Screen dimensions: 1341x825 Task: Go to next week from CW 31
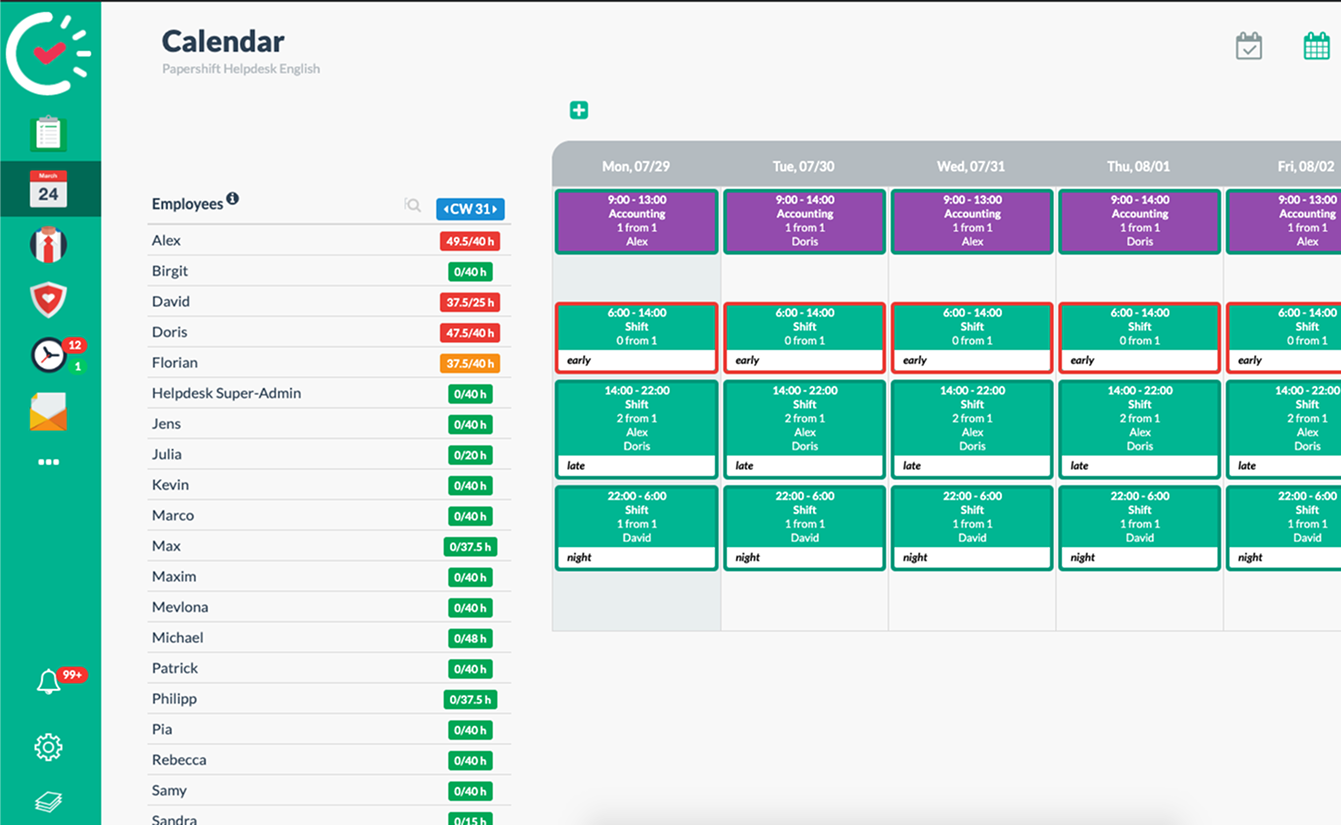point(494,209)
